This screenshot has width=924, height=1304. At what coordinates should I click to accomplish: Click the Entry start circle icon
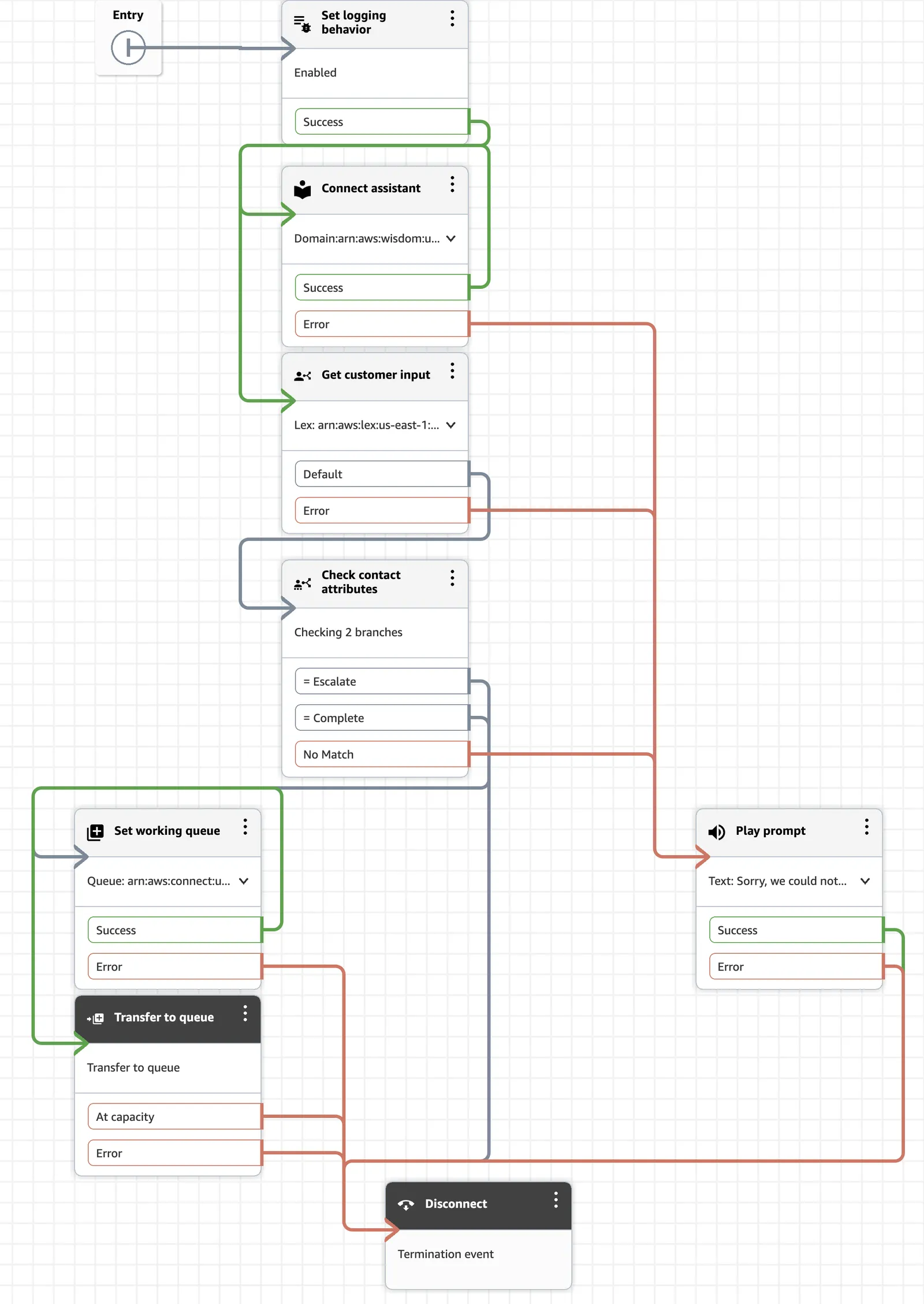pyautogui.click(x=128, y=48)
